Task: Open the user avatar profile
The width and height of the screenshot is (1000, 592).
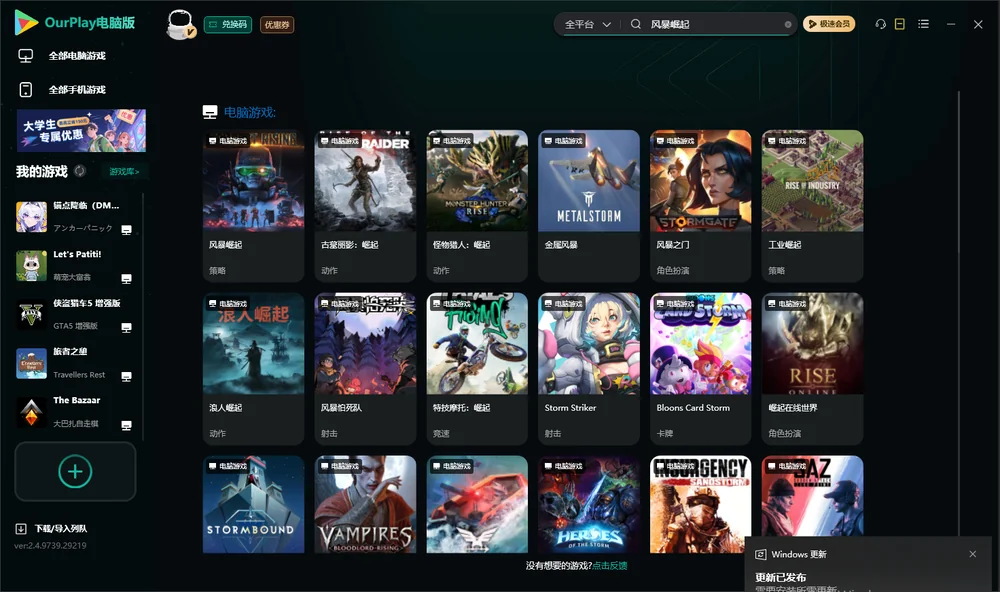Action: [x=180, y=24]
